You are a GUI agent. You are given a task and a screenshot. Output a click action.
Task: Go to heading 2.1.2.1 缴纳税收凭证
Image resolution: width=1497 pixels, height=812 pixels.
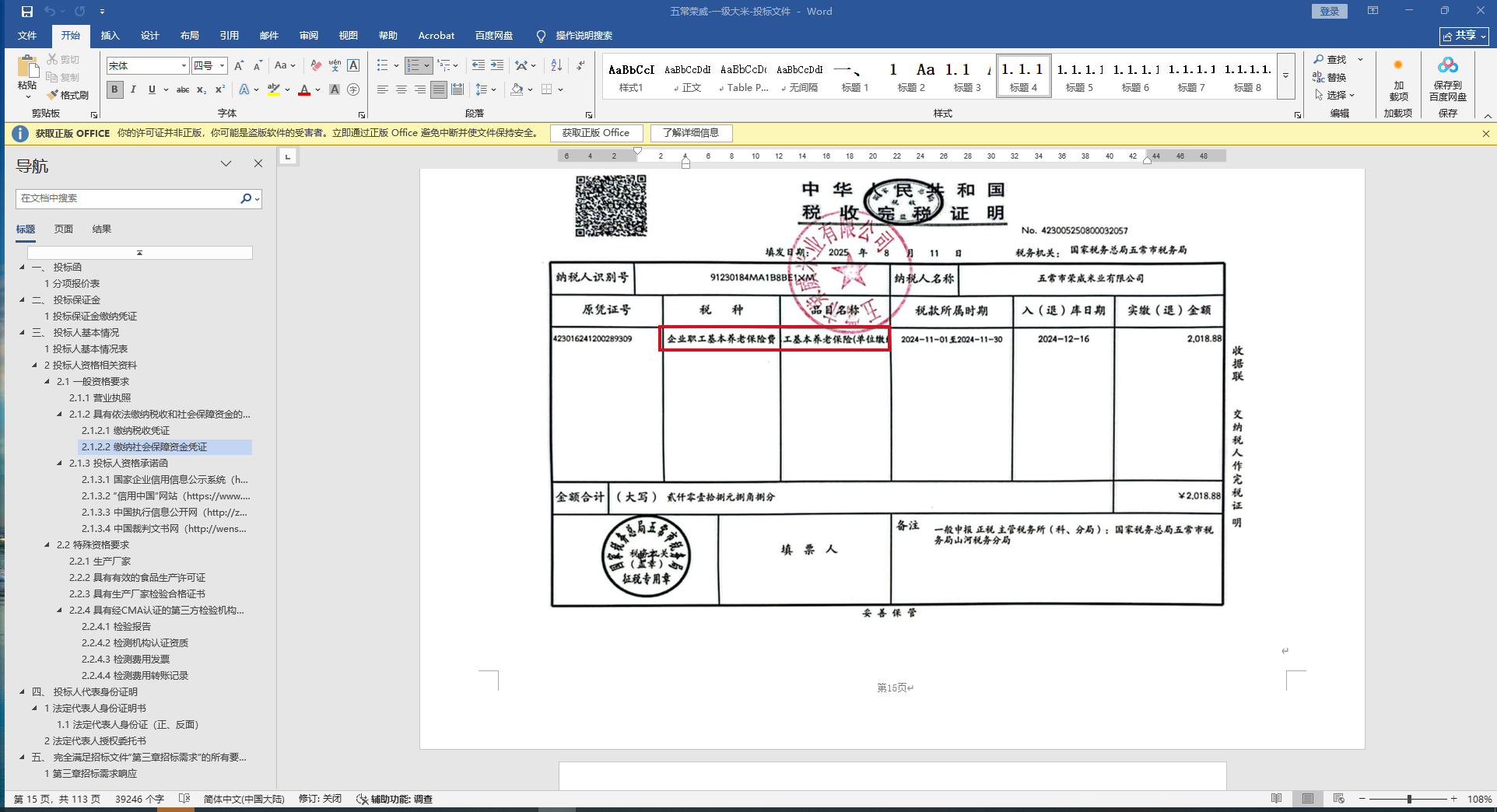coord(126,430)
